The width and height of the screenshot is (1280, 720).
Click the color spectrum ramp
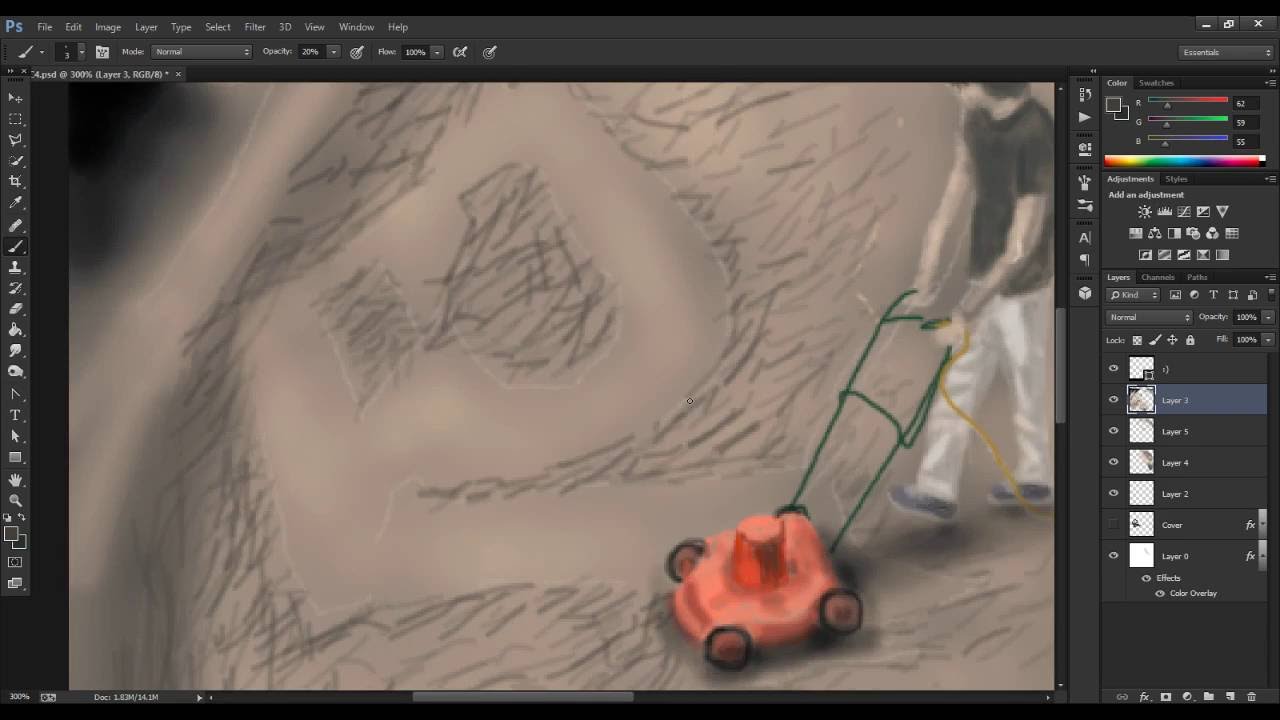click(x=1184, y=161)
